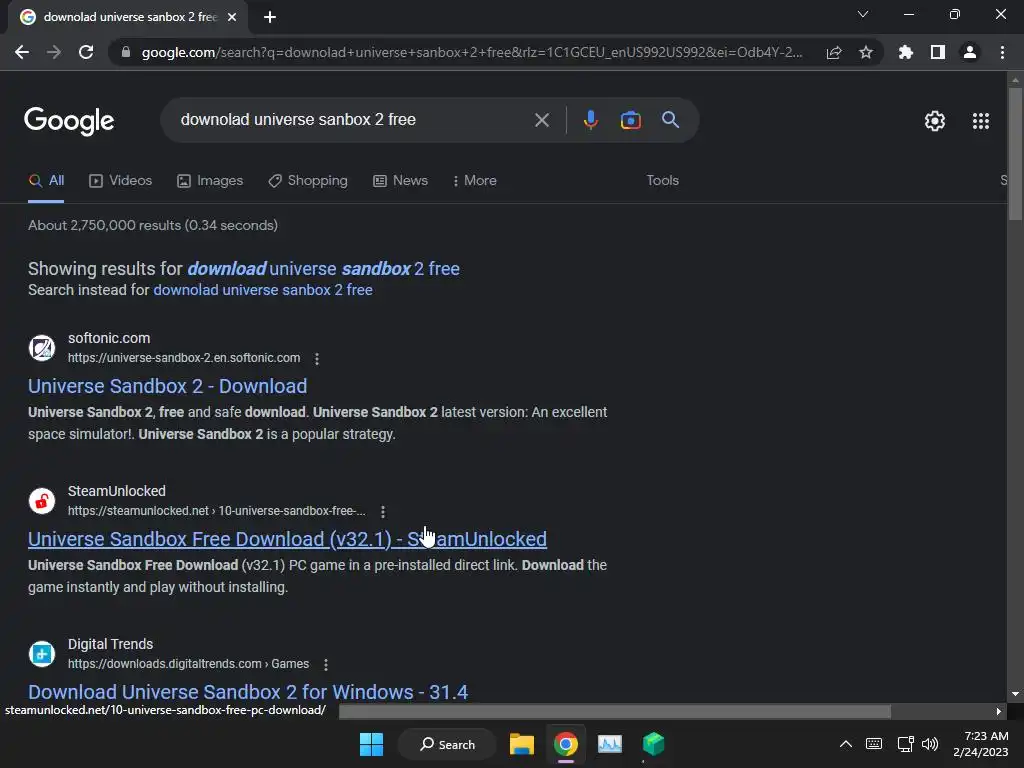Click the softonic site favicon
Screen dimensions: 1024x768
coord(42,348)
